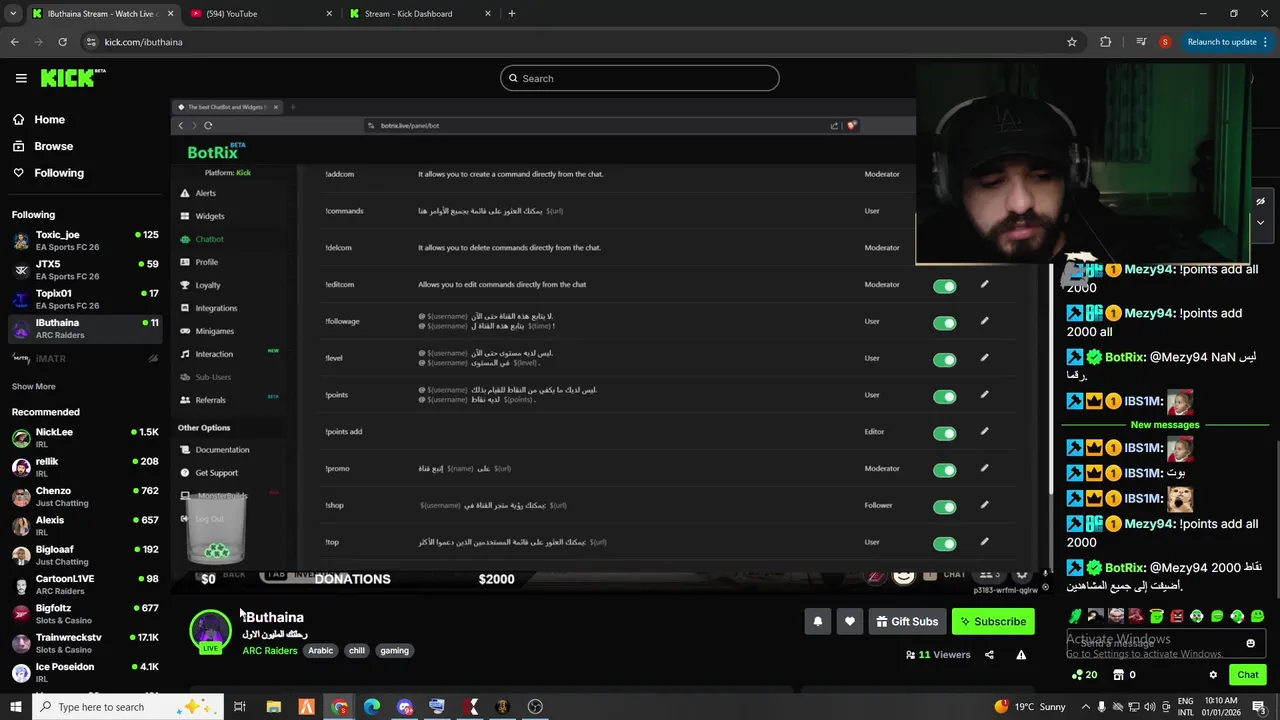Click notification bell icon below the stream
1280x720 pixels.
click(x=817, y=621)
